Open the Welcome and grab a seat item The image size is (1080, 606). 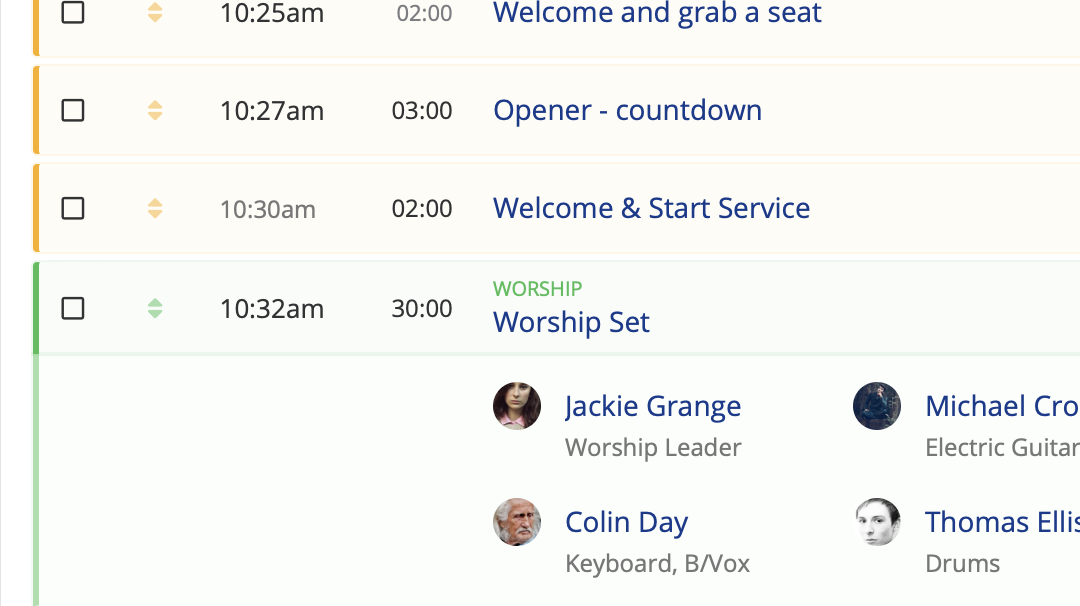(657, 13)
